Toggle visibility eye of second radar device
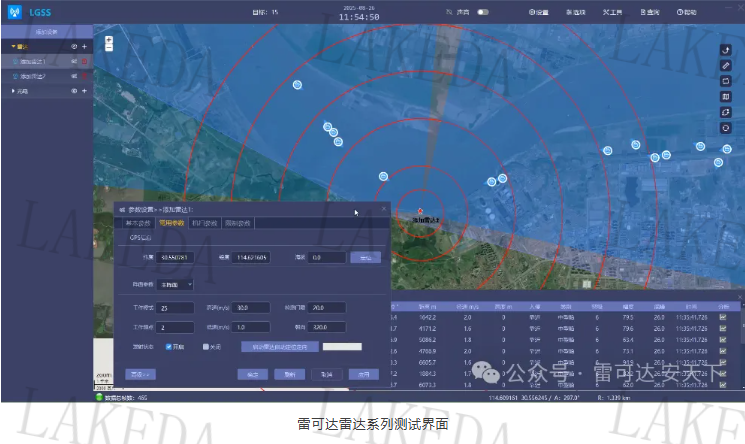 click(x=74, y=76)
